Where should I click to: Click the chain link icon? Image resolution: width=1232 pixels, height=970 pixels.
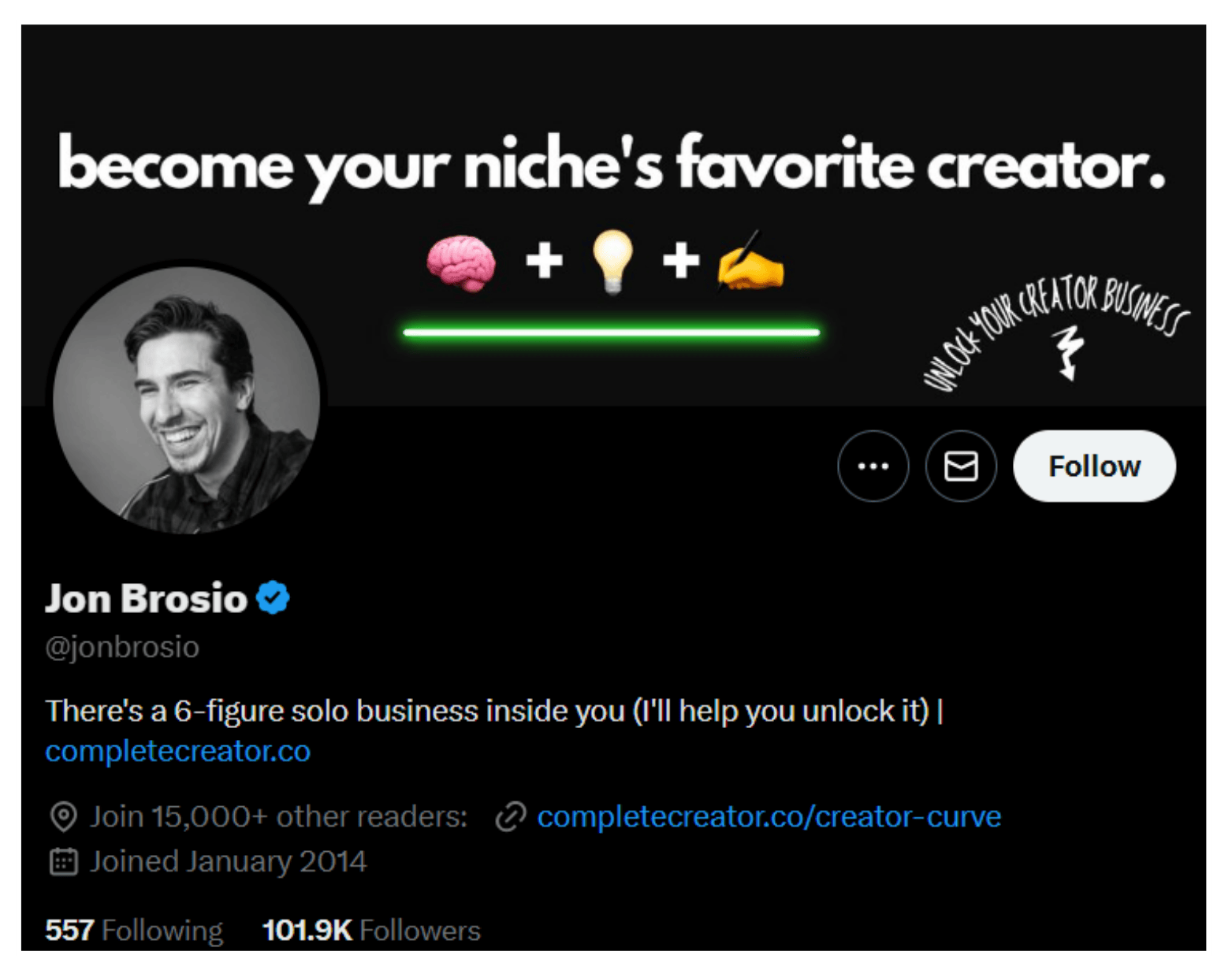[511, 816]
